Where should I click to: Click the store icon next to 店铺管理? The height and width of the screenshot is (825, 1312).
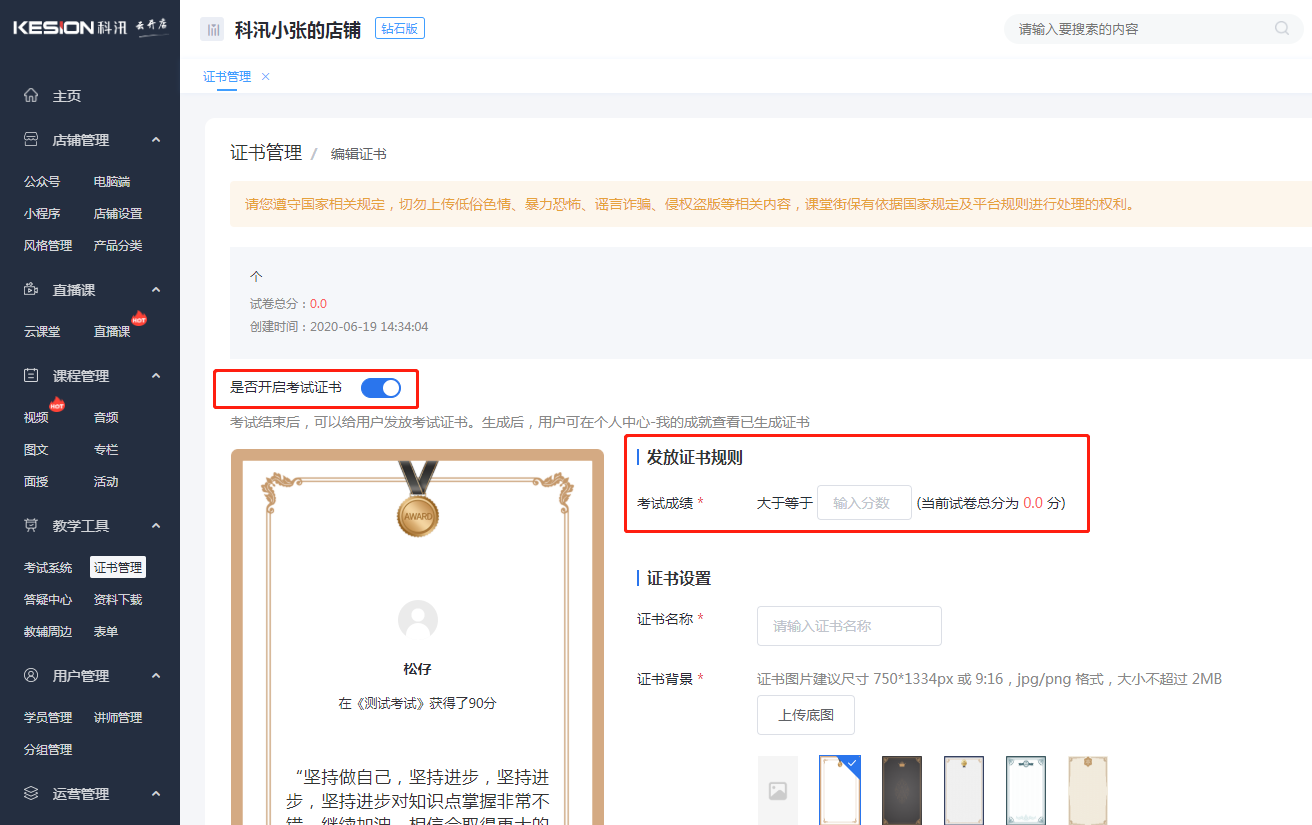(30, 139)
